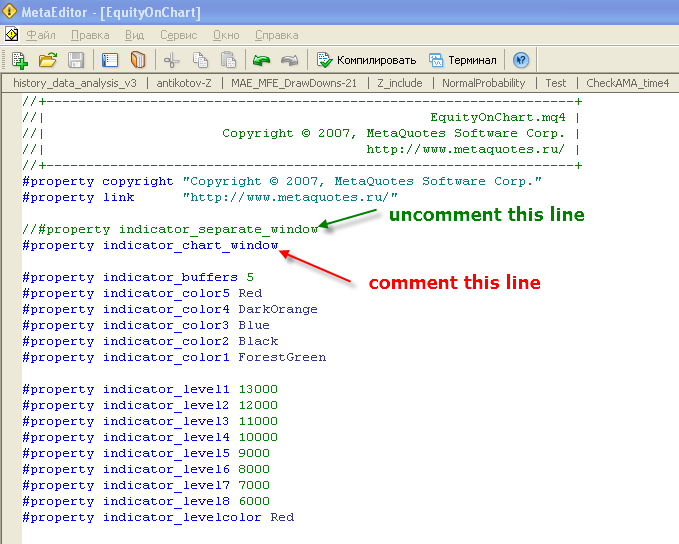This screenshot has width=679, height=544.
Task: Switch to MAE_MFE_DrawDowns-21 tab
Action: pyautogui.click(x=294, y=83)
